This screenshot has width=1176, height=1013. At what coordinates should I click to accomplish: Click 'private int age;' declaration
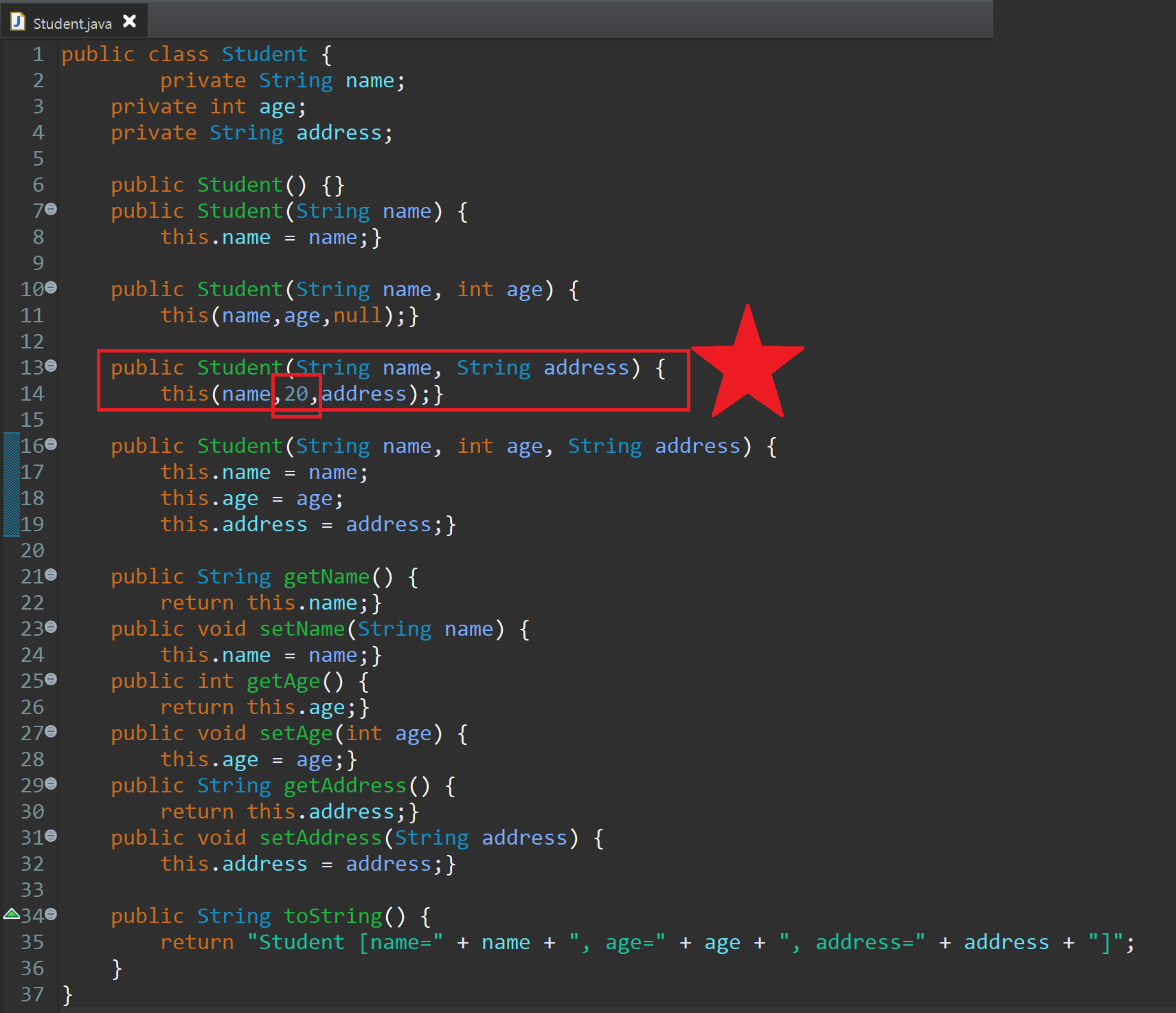tap(209, 107)
